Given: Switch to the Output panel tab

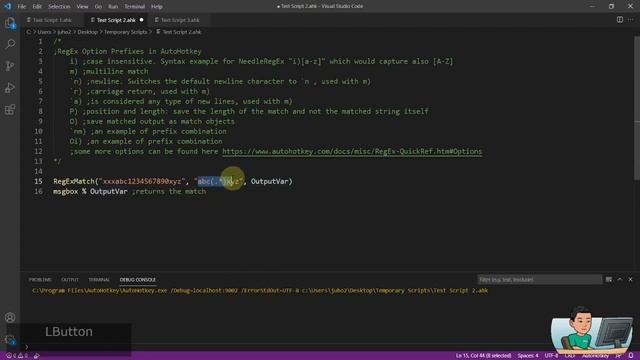Looking at the screenshot, I should click(70, 280).
